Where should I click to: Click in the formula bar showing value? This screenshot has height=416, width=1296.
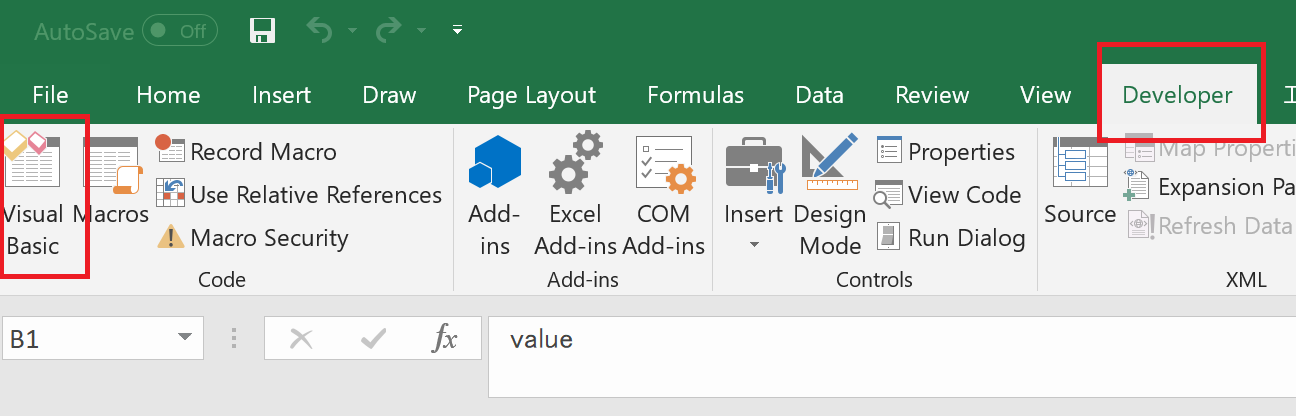(x=892, y=356)
